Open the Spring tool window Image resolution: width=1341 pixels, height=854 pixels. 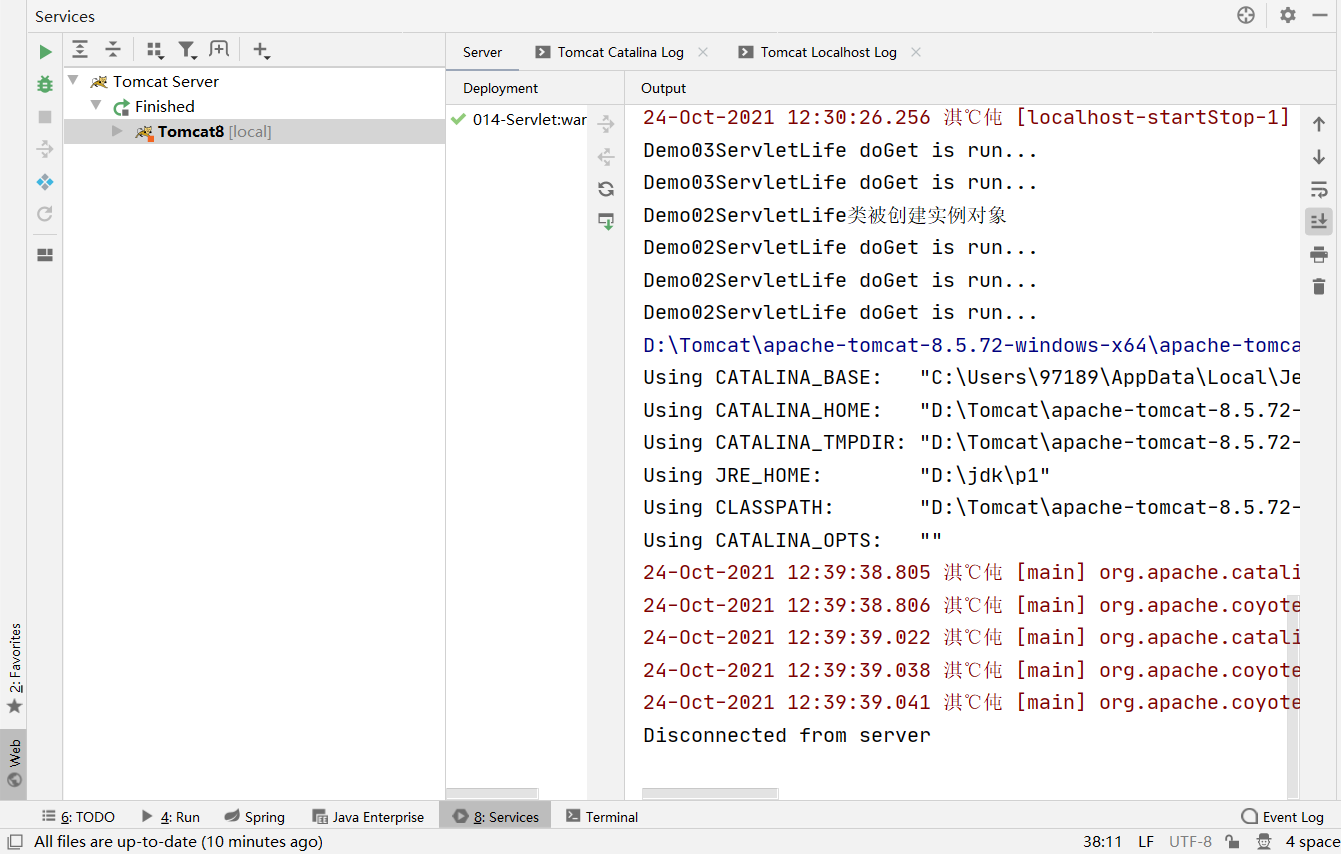[255, 817]
